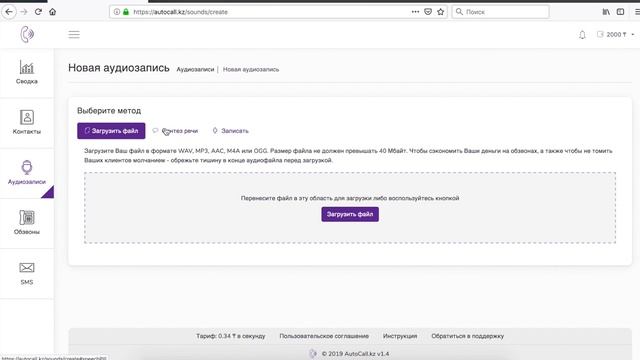This screenshot has height=360, width=640.
Task: Click the AutoCall phone logo
Action: coord(27,34)
